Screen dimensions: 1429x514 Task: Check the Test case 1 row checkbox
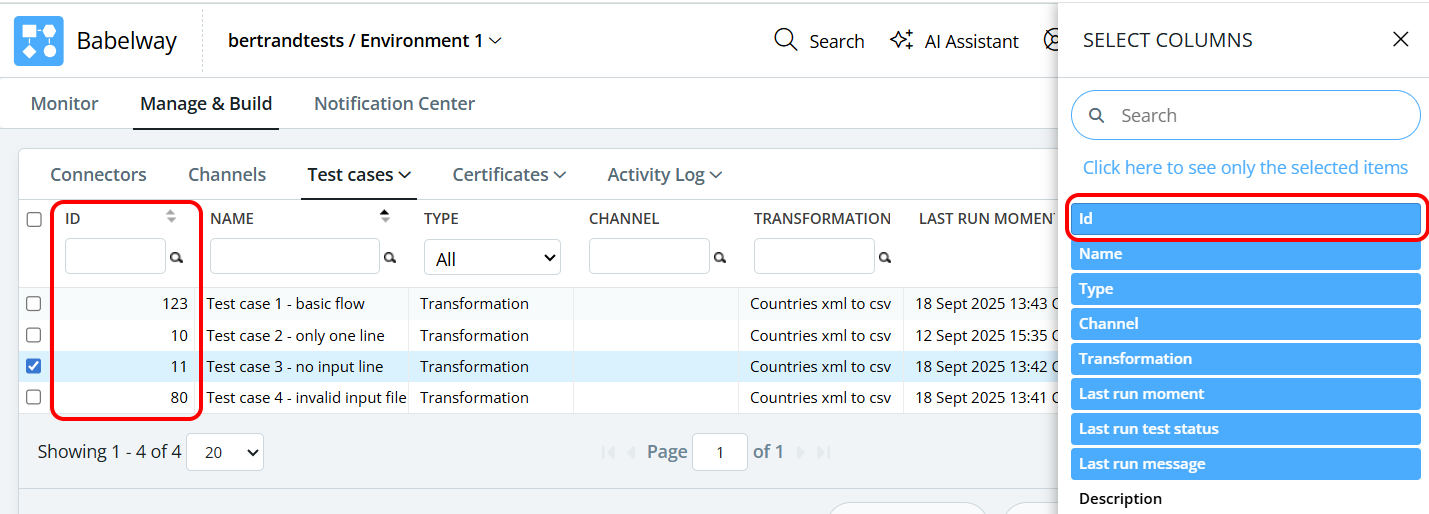click(34, 303)
